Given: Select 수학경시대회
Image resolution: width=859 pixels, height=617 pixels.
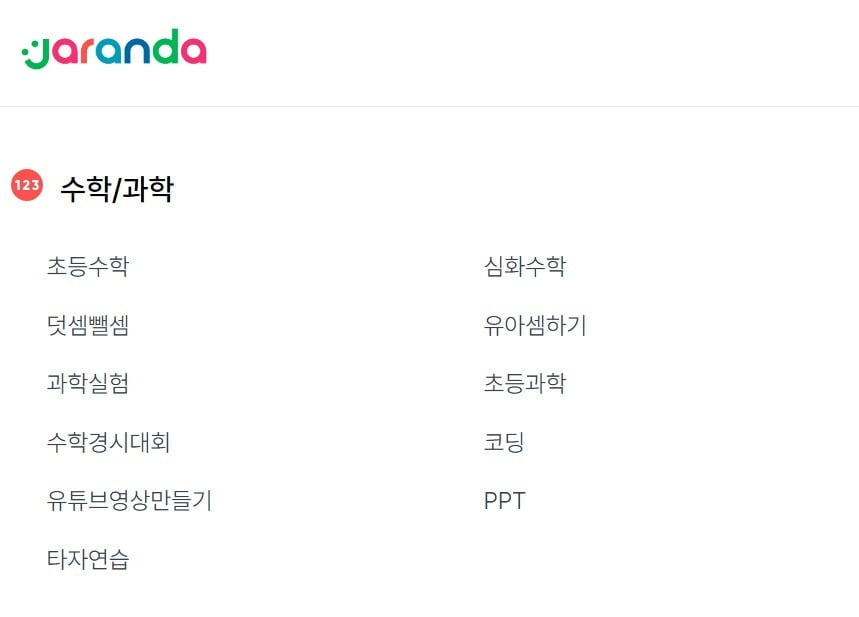Looking at the screenshot, I should (x=108, y=442).
